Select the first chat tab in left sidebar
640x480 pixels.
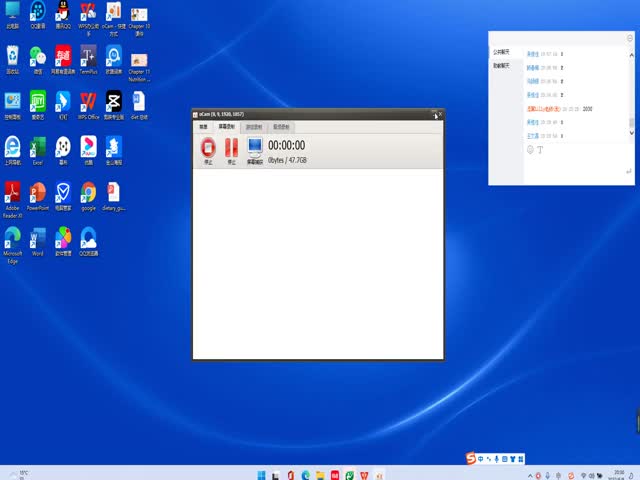tap(501, 51)
